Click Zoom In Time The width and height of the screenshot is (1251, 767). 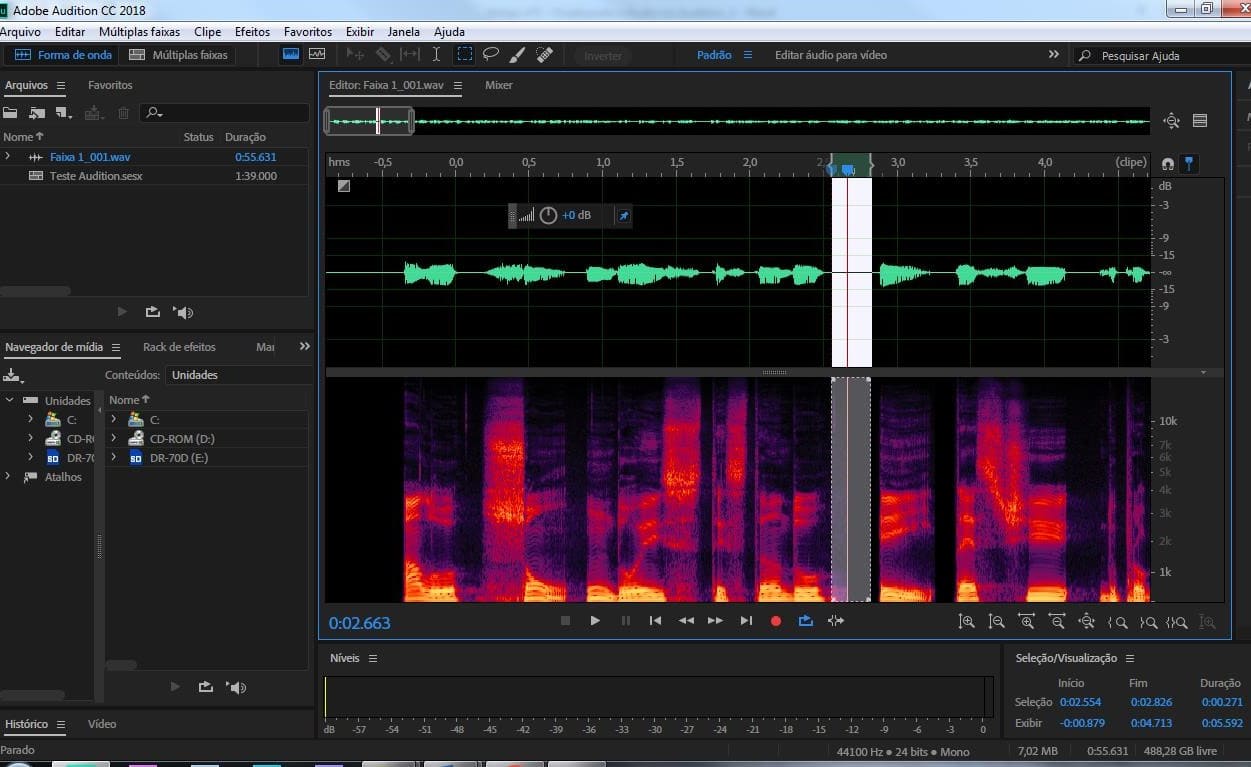pyautogui.click(x=1026, y=622)
